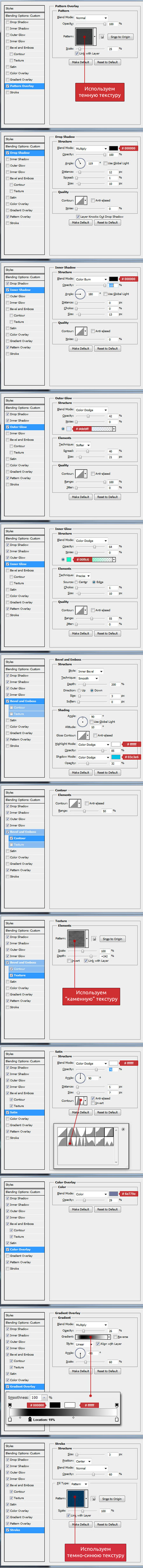Open the contour thumbnail in Contour Elements settings
This screenshot has height=1568, width=143.
point(75,803)
